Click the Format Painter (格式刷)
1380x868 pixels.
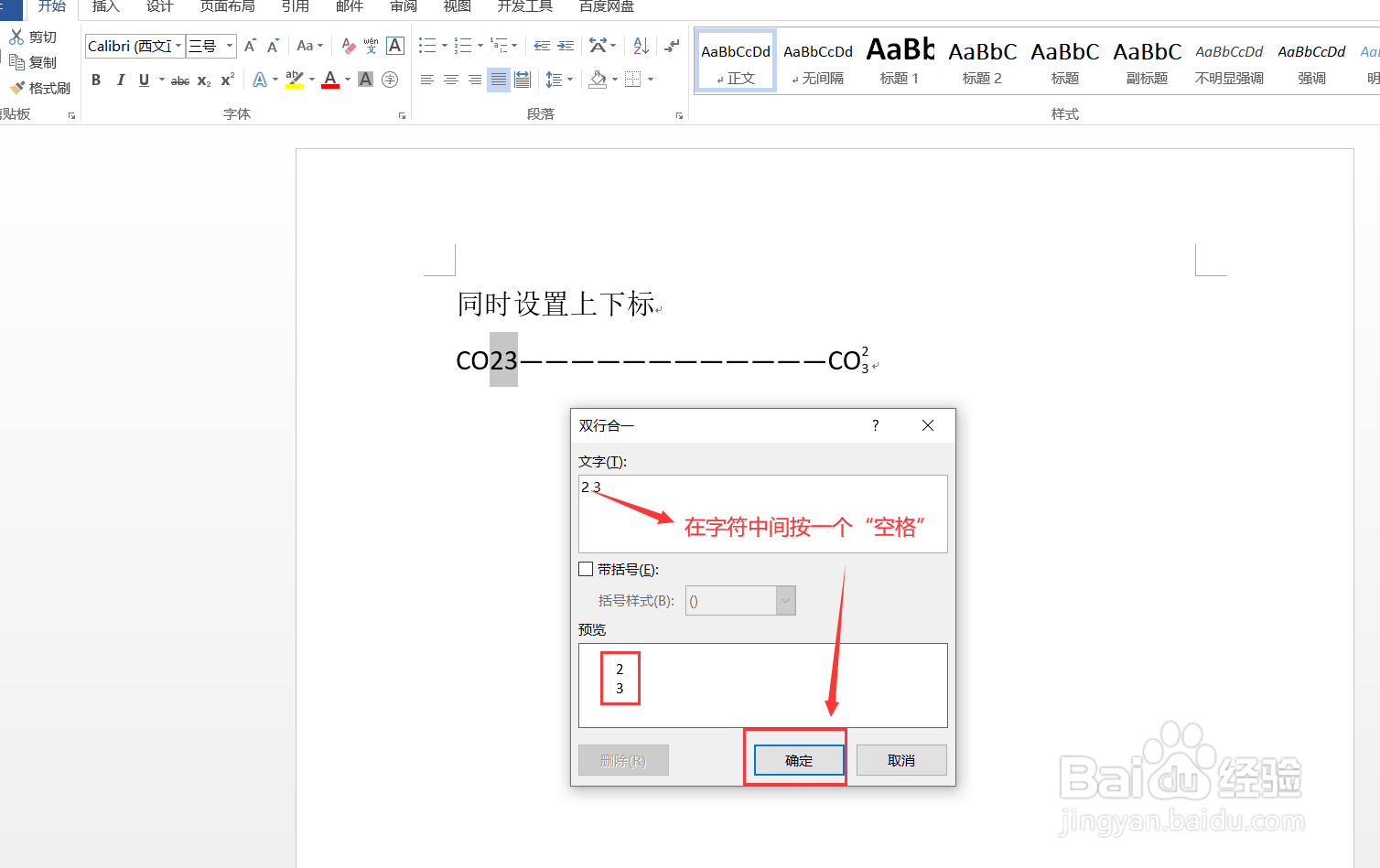click(x=40, y=88)
